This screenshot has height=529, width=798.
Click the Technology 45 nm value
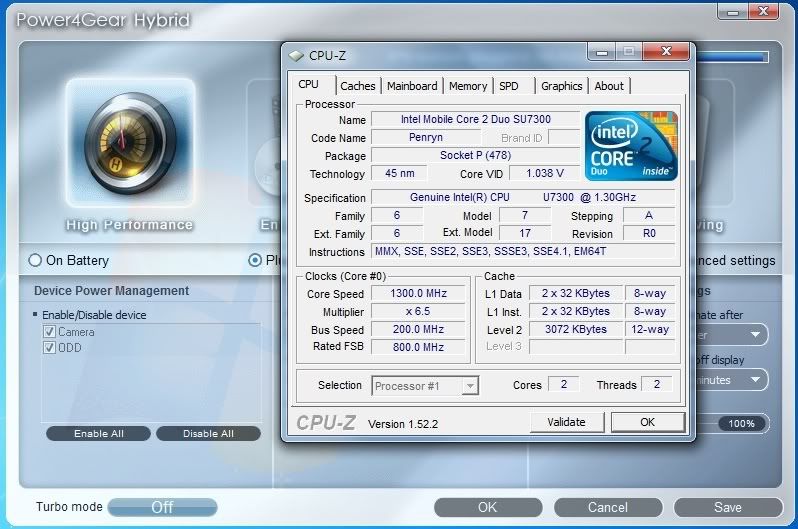click(x=400, y=173)
